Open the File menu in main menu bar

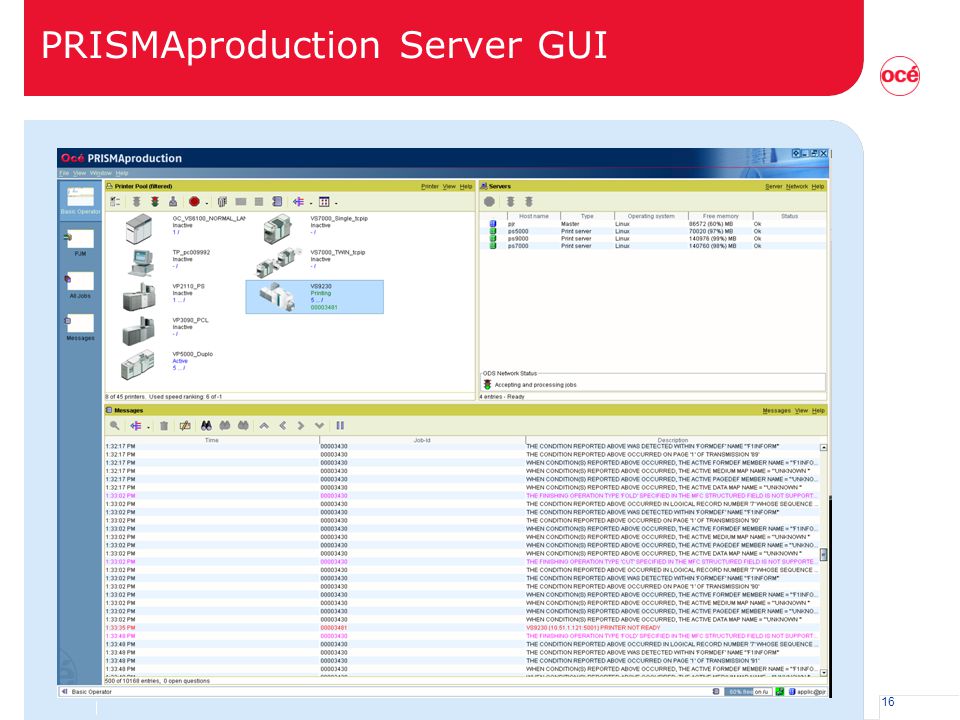64,173
